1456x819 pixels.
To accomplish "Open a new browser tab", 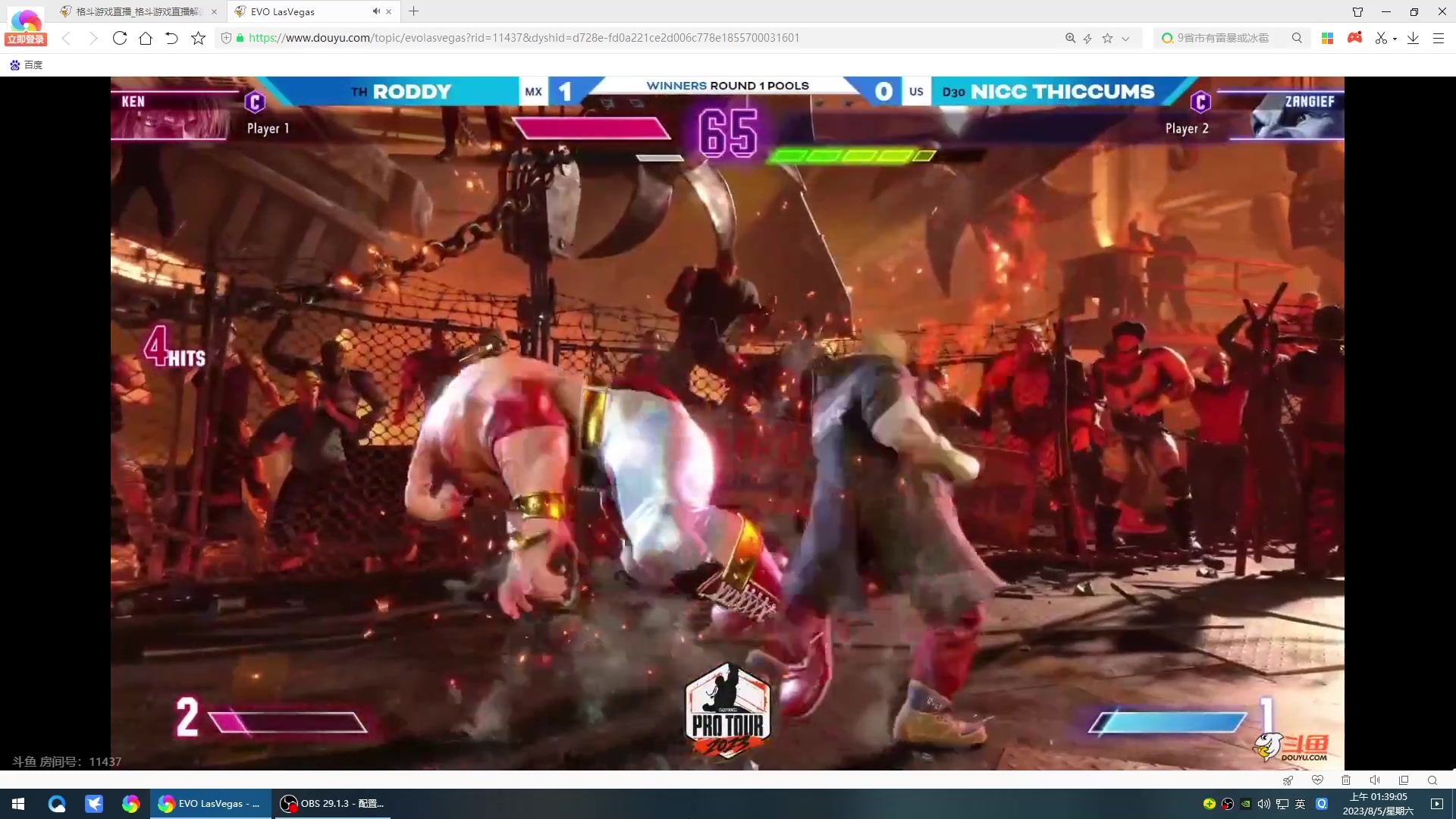I will click(413, 11).
